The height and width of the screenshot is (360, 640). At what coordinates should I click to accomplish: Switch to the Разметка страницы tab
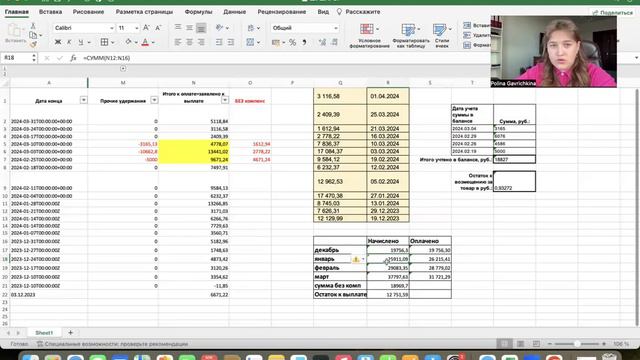144,12
